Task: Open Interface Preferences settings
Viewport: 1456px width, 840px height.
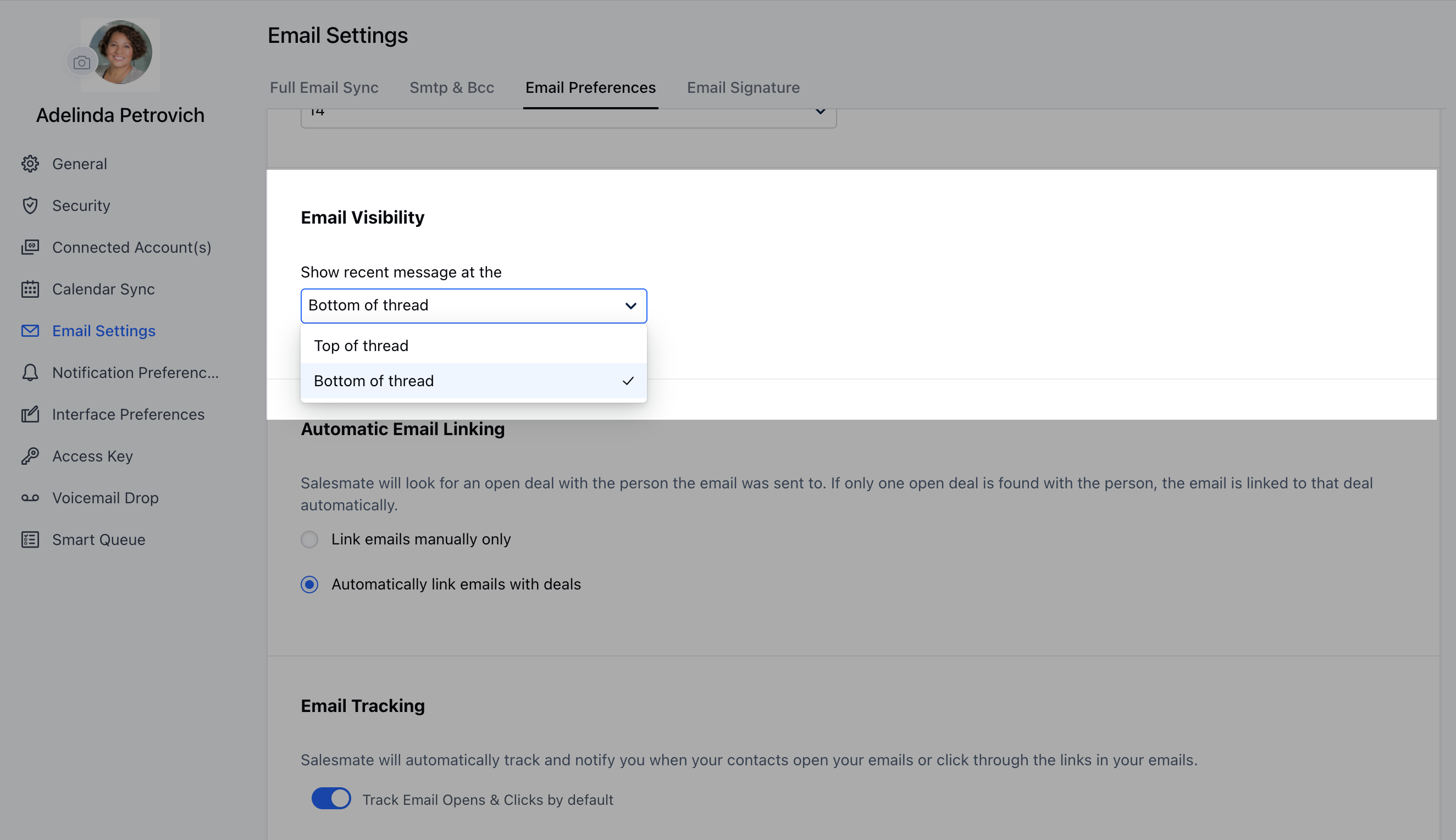Action: pyautogui.click(x=128, y=414)
